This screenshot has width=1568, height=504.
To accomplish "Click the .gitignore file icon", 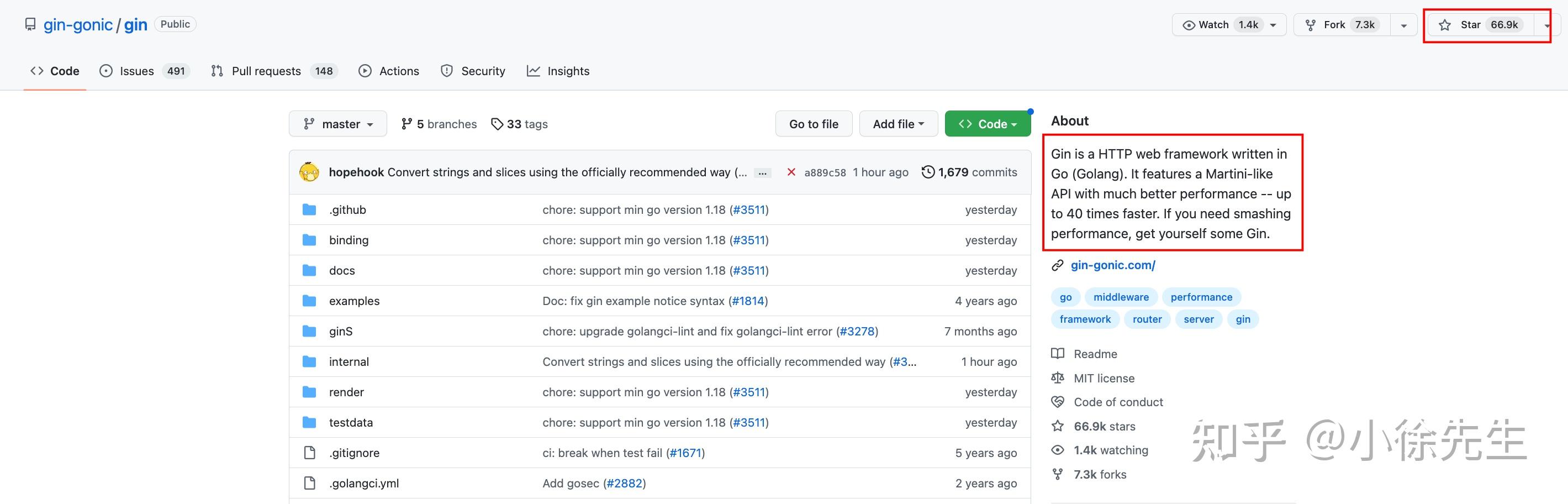I will click(x=309, y=453).
